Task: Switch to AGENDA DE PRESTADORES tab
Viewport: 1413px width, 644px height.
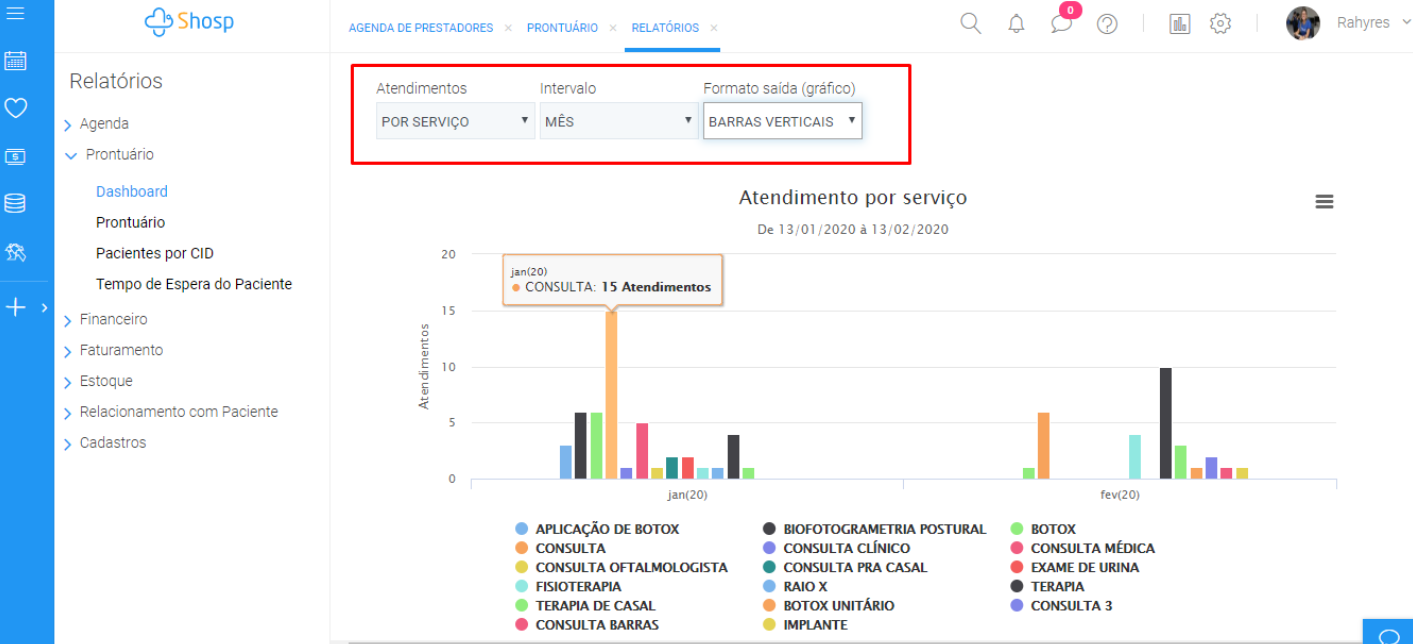Action: click(x=420, y=28)
